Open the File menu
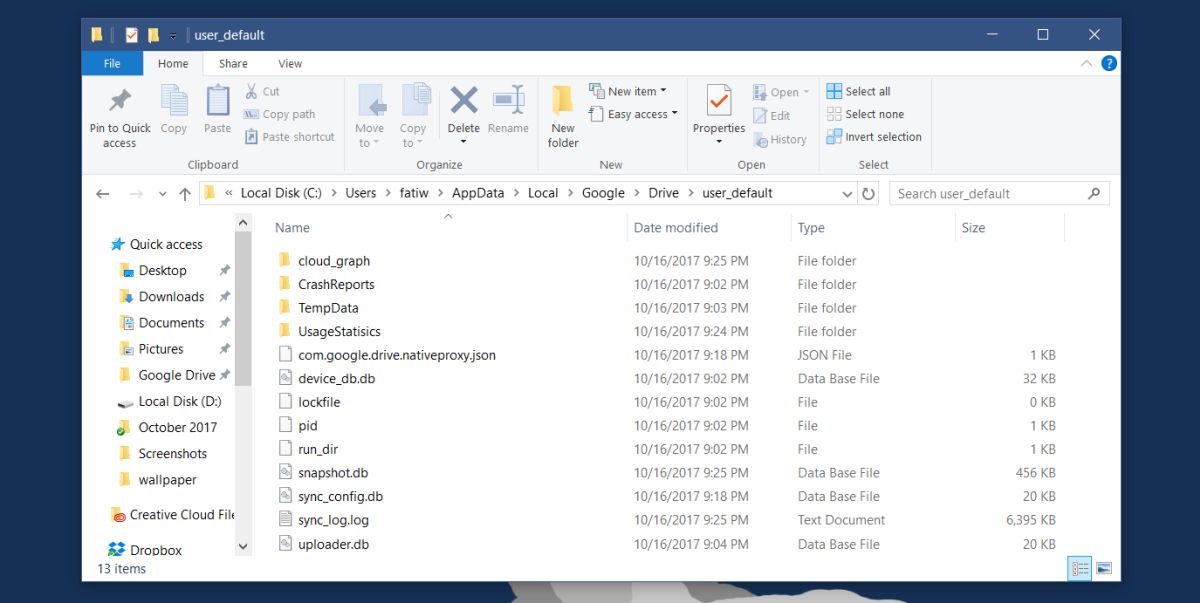The height and width of the screenshot is (603, 1200). [112, 64]
